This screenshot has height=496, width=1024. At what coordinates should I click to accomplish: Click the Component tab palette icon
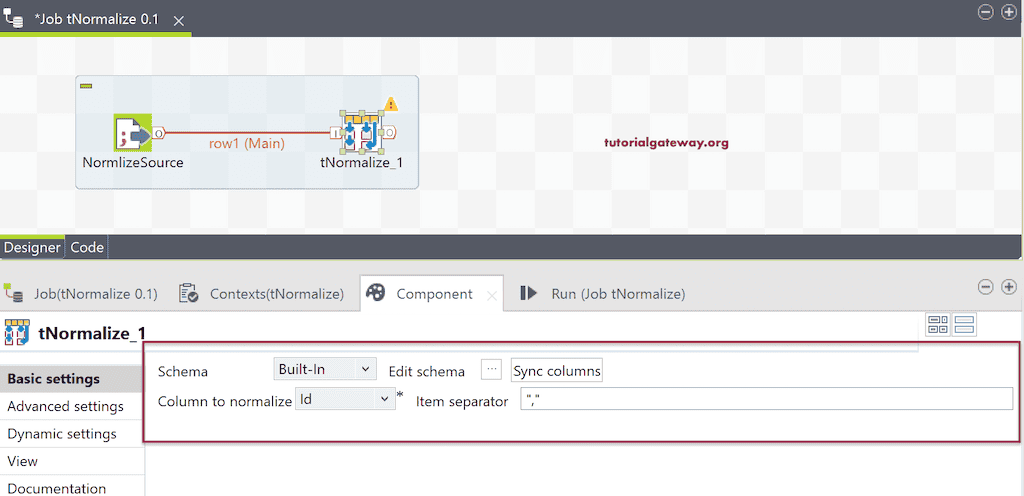(376, 293)
